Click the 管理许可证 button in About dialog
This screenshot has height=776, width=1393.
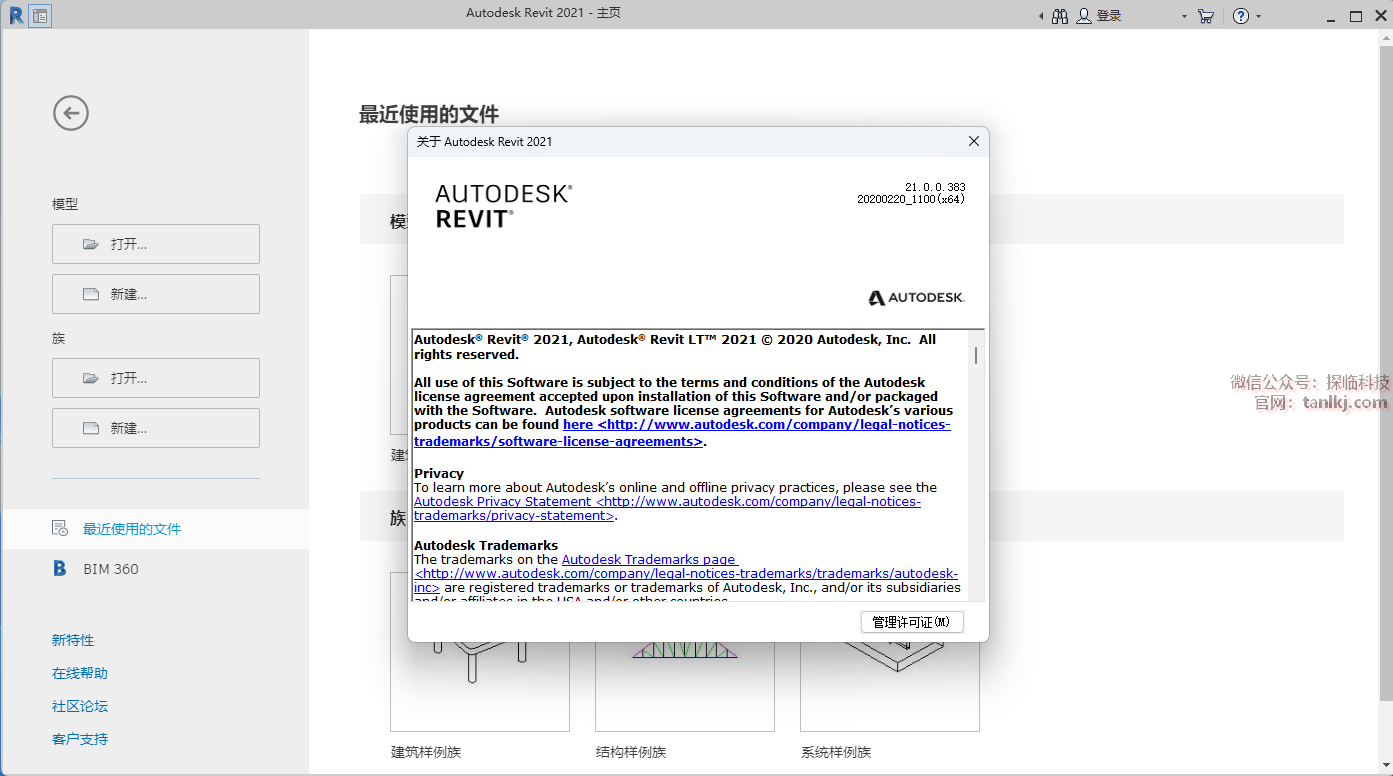click(x=911, y=622)
